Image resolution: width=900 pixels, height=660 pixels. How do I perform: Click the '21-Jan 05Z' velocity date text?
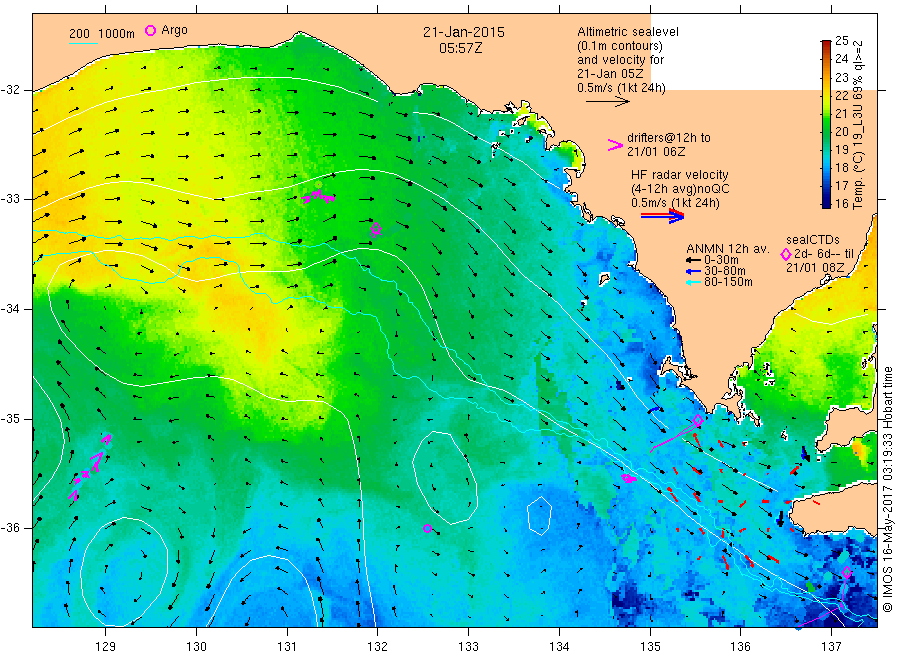coord(610,74)
